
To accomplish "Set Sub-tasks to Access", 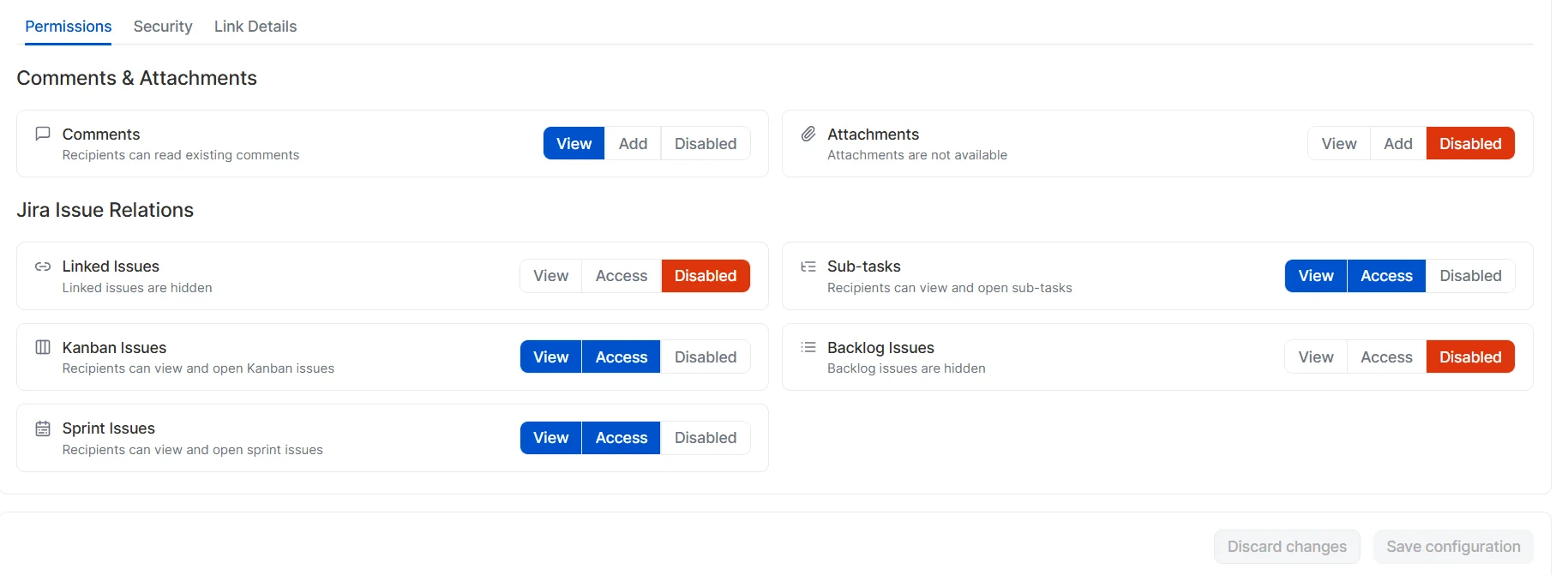I will pyautogui.click(x=1386, y=276).
